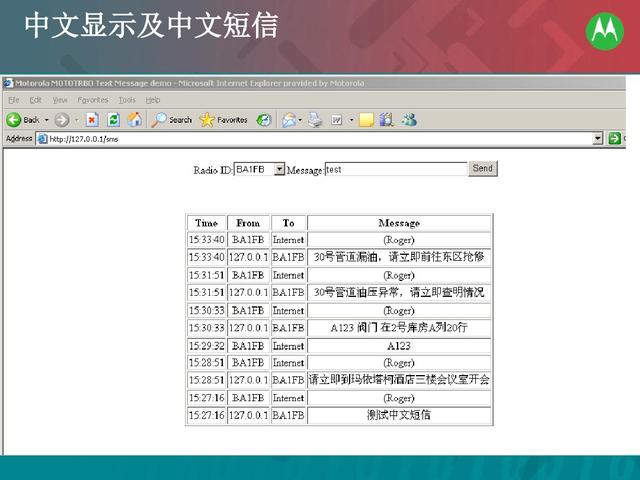The height and width of the screenshot is (480, 640).
Task: Click (Roger) message at 15:30:33
Action: 399,311
